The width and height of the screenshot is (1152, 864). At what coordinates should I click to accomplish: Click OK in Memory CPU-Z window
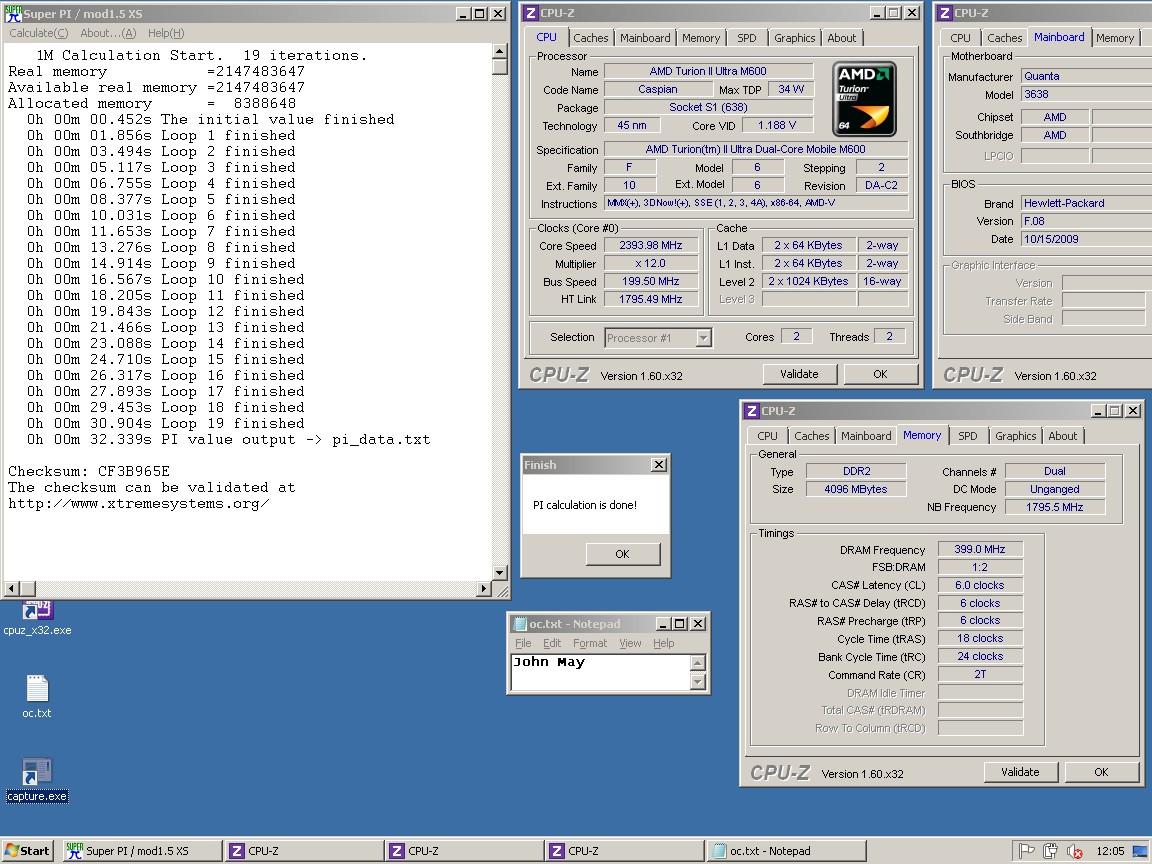pyautogui.click(x=1101, y=772)
